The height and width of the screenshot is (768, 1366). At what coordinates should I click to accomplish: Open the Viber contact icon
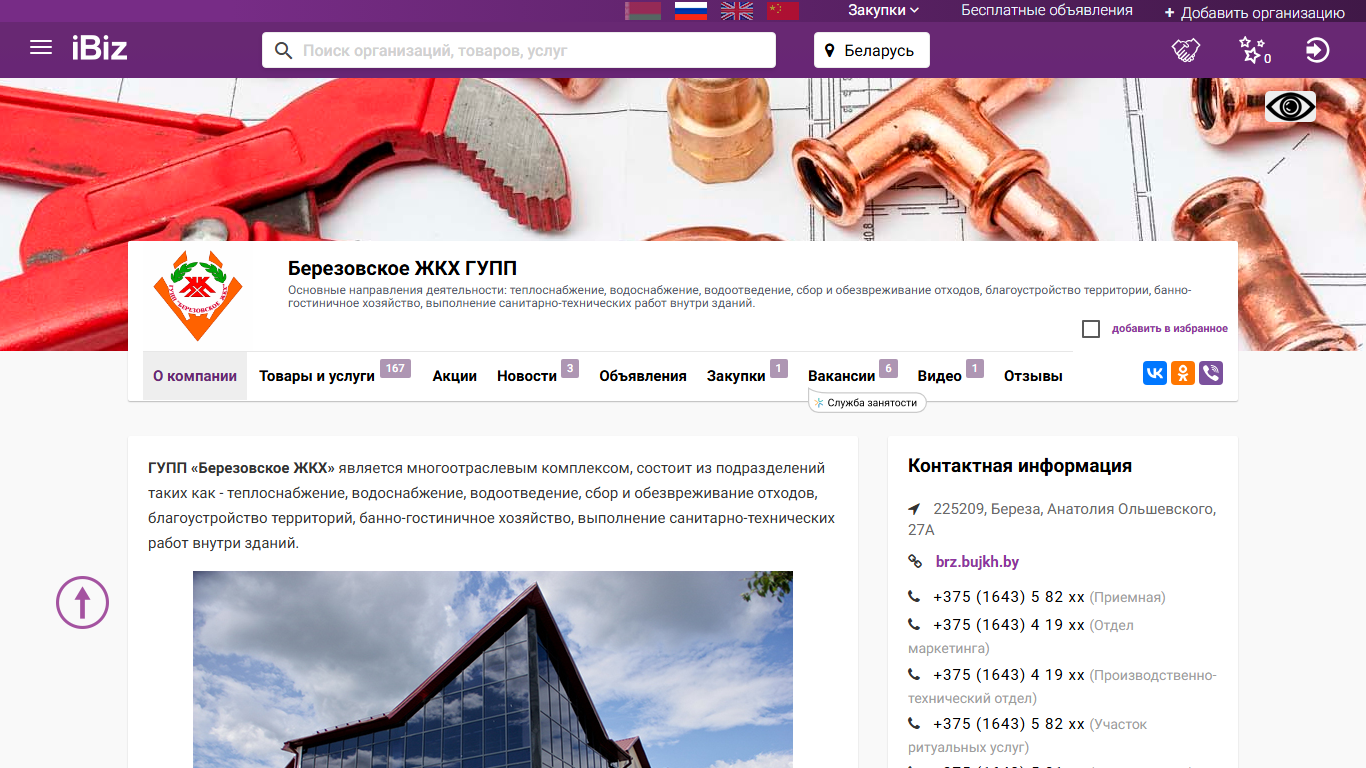[1211, 374]
